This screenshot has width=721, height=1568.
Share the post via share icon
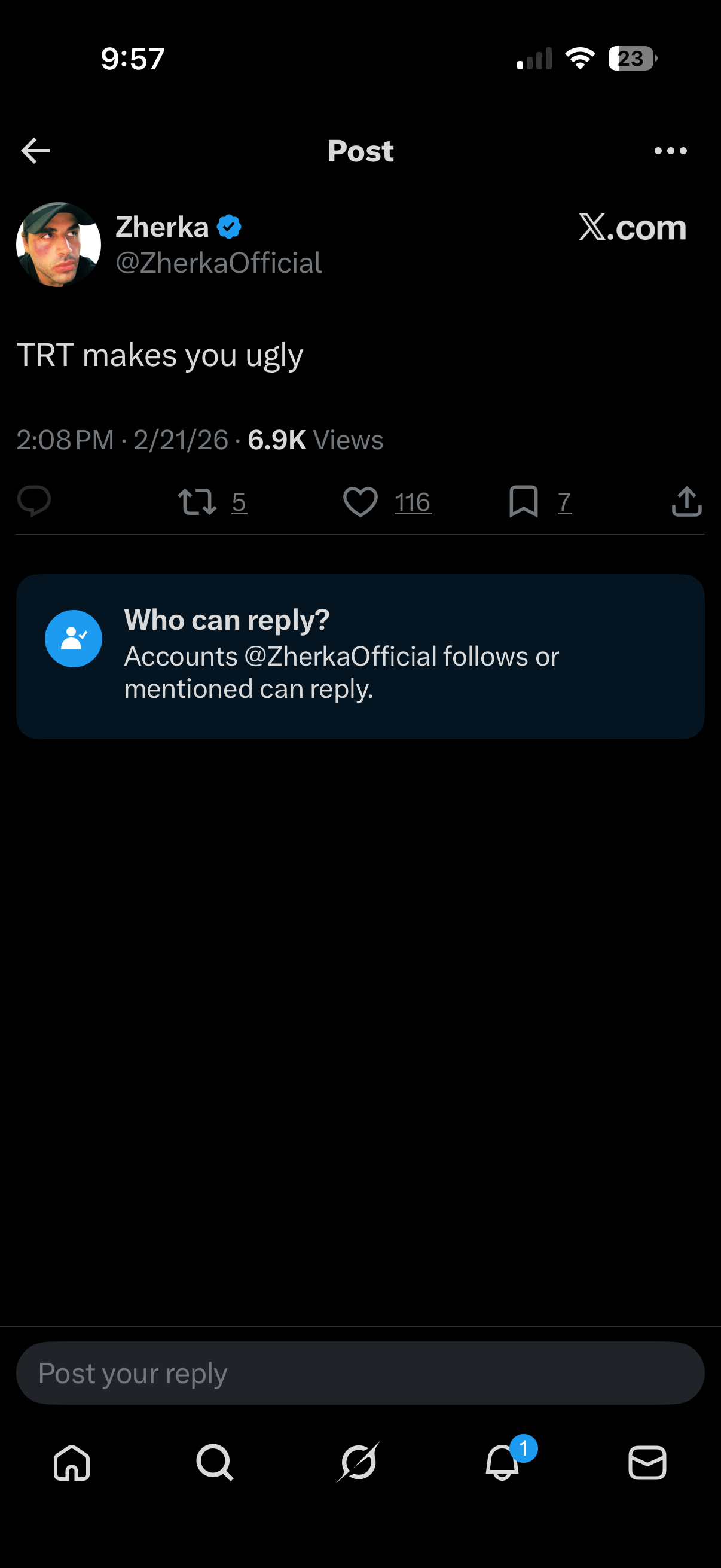(687, 502)
